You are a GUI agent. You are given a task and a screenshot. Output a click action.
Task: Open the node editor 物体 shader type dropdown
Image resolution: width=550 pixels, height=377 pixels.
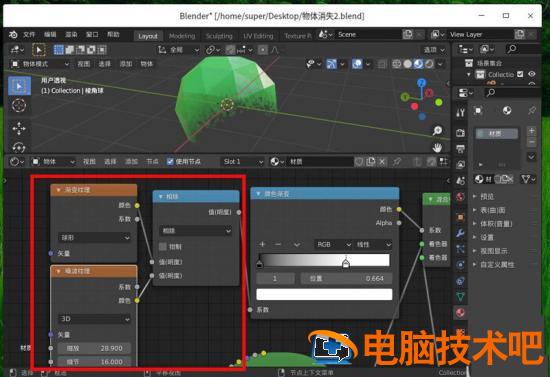coord(53,161)
